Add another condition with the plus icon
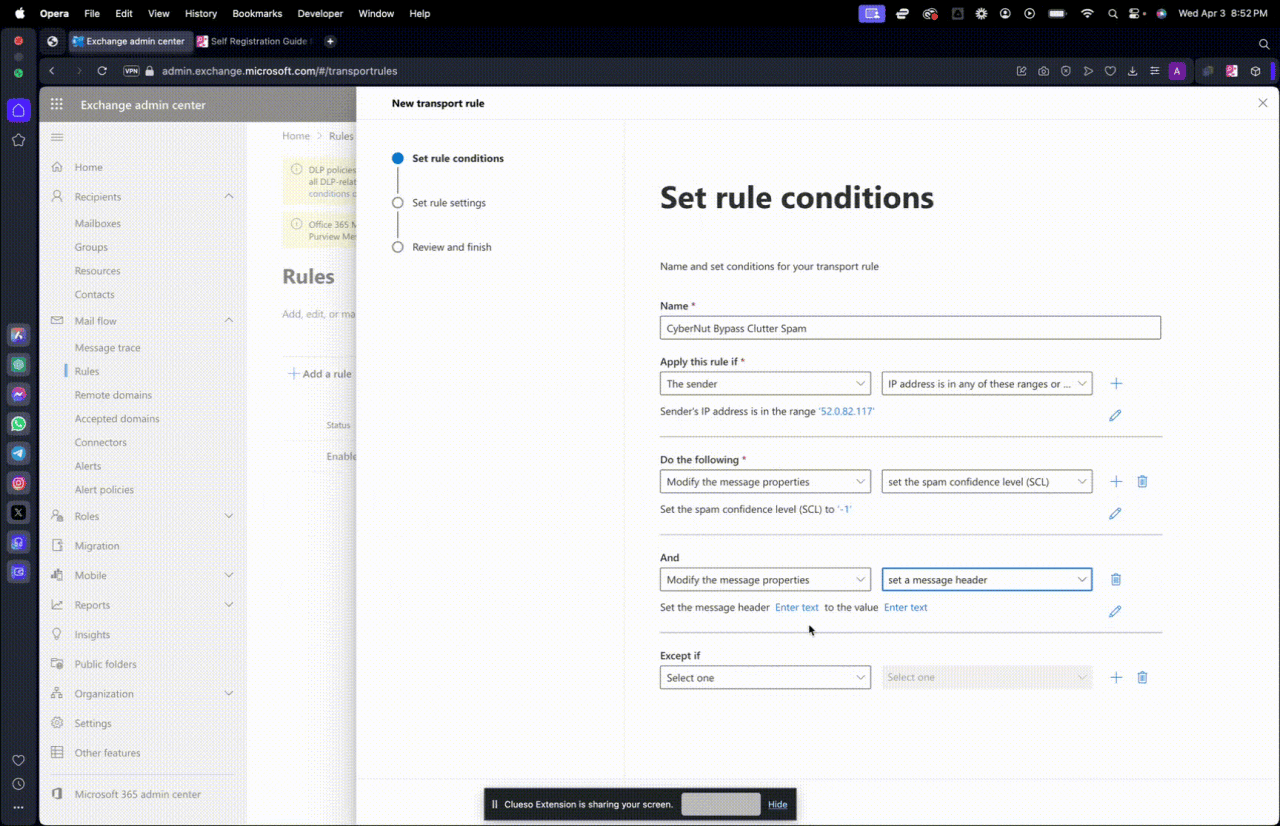 point(1116,384)
